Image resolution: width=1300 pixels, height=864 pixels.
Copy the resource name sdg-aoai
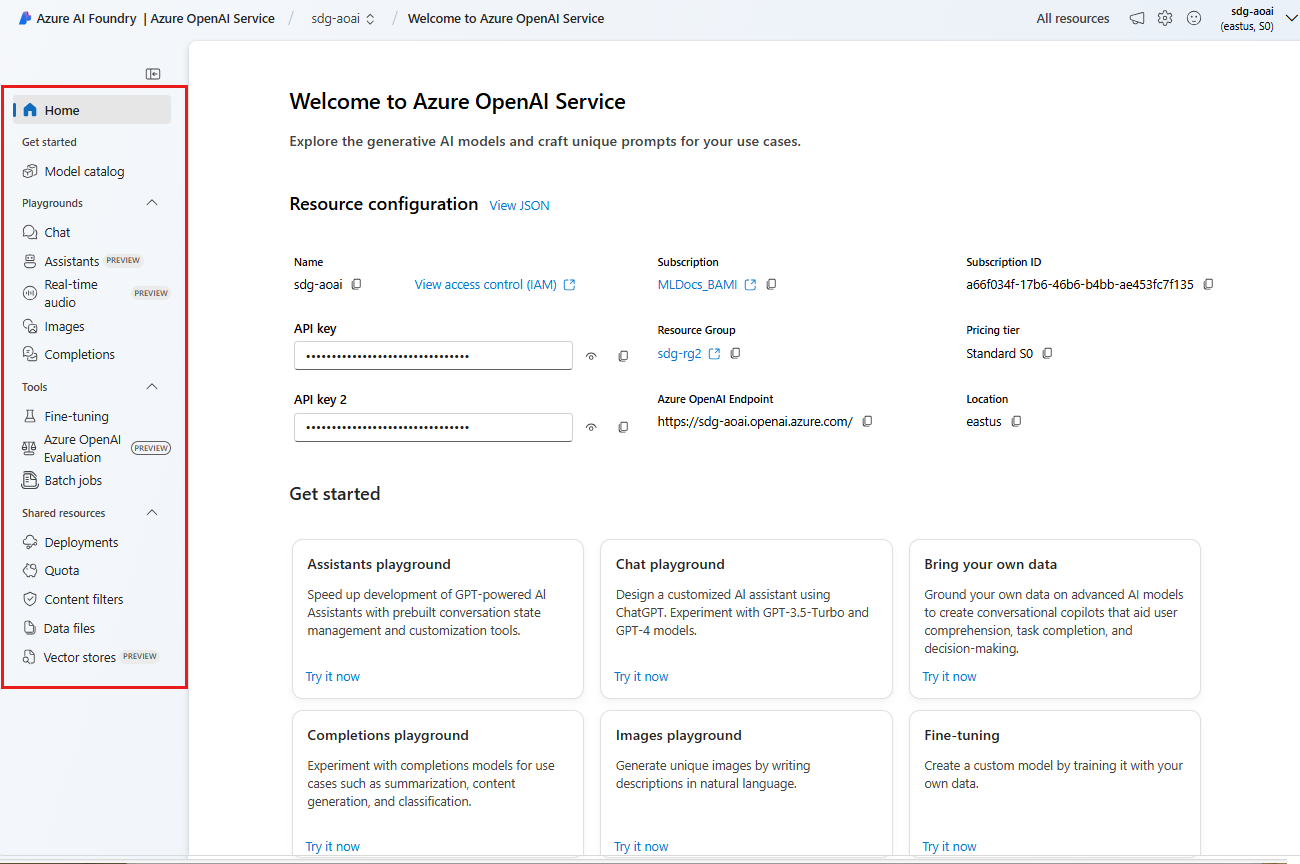pyautogui.click(x=357, y=284)
